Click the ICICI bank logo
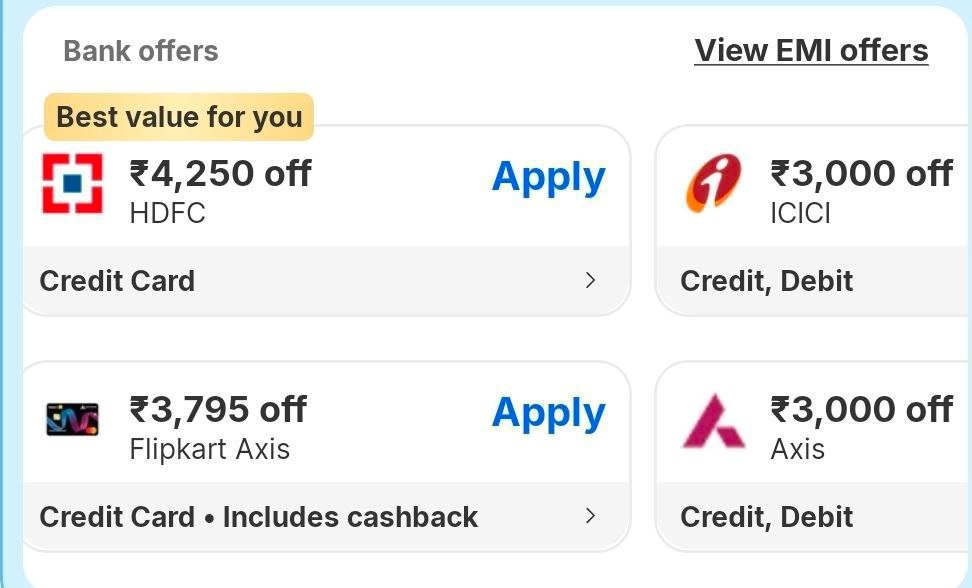 click(x=713, y=184)
